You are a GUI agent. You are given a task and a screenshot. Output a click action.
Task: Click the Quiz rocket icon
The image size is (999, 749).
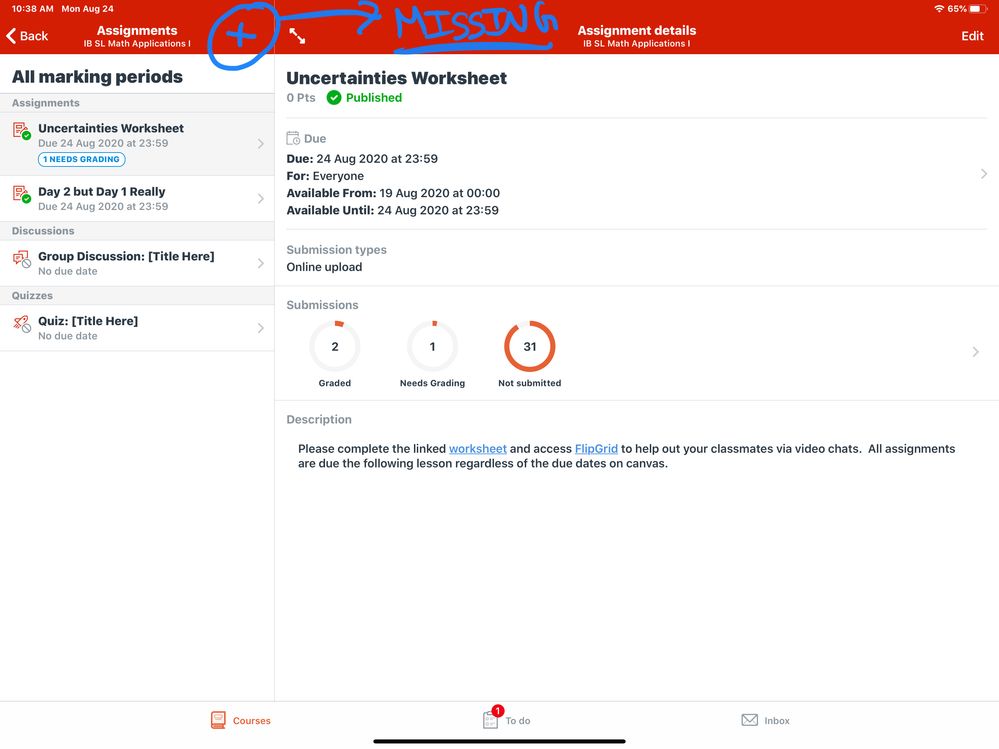(21, 323)
